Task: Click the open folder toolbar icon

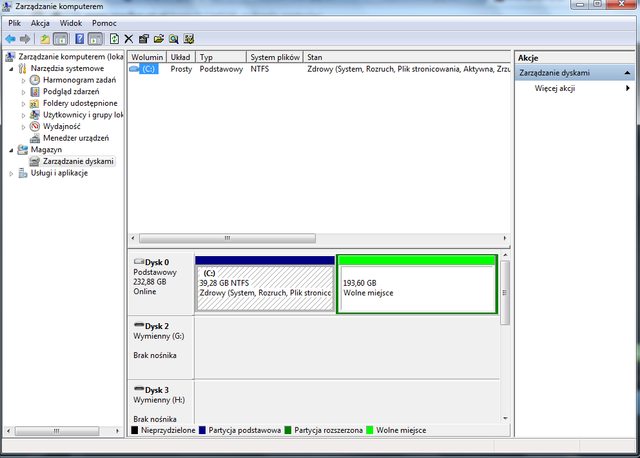Action: [159, 39]
